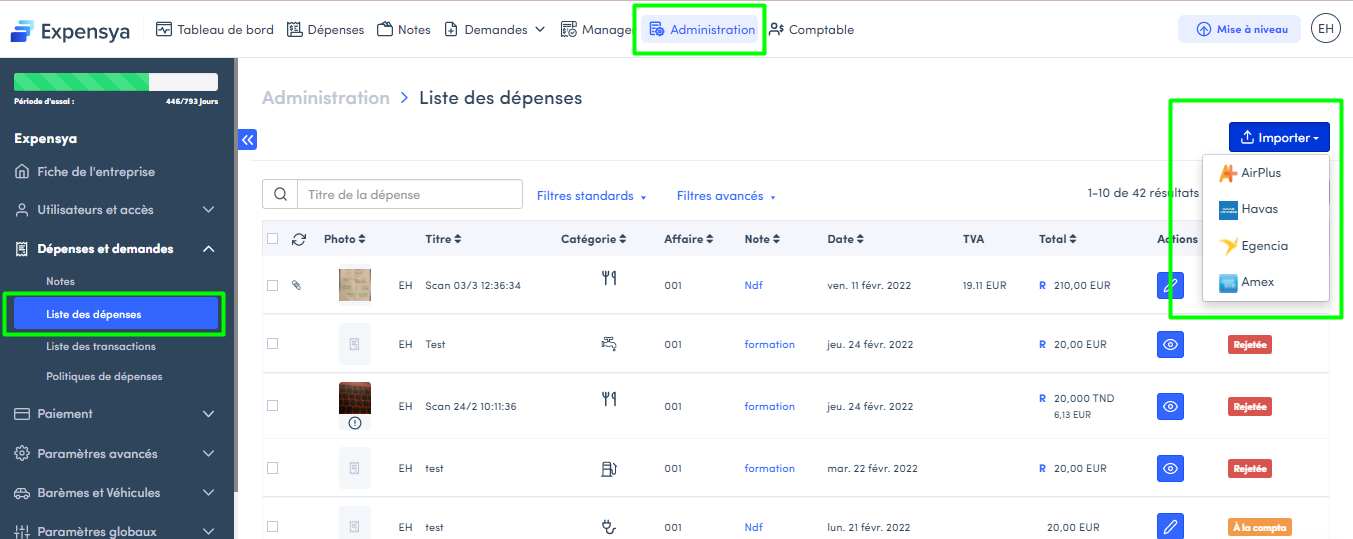
Task: Check the box for mar. 22 févr. test row
Action: (x=273, y=468)
